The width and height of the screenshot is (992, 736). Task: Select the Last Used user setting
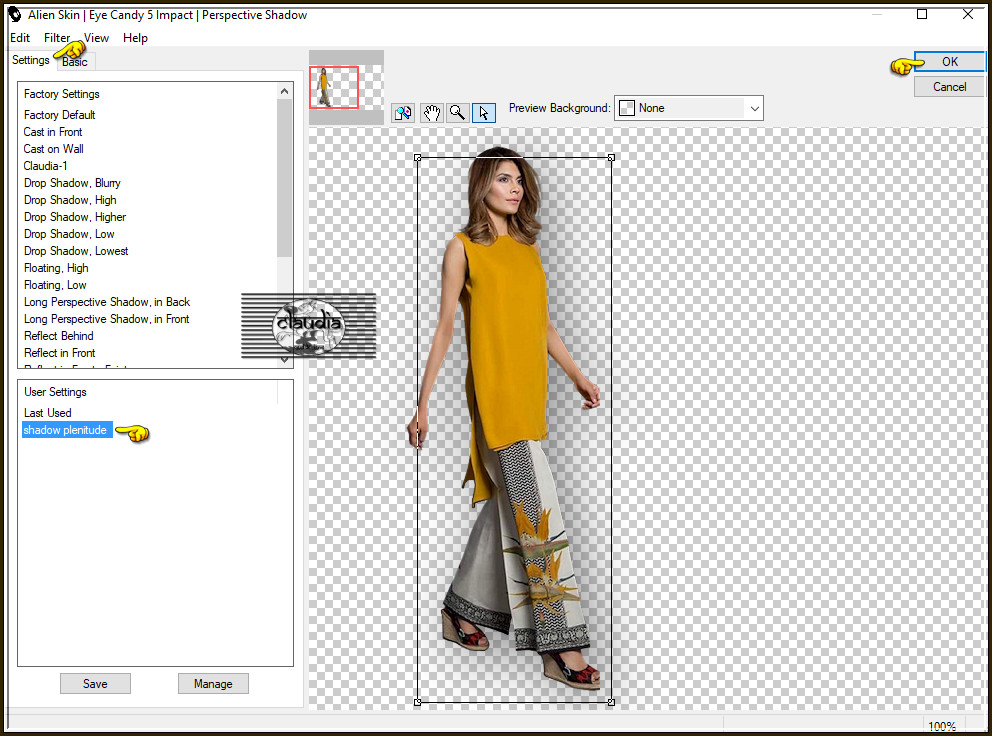[x=47, y=413]
